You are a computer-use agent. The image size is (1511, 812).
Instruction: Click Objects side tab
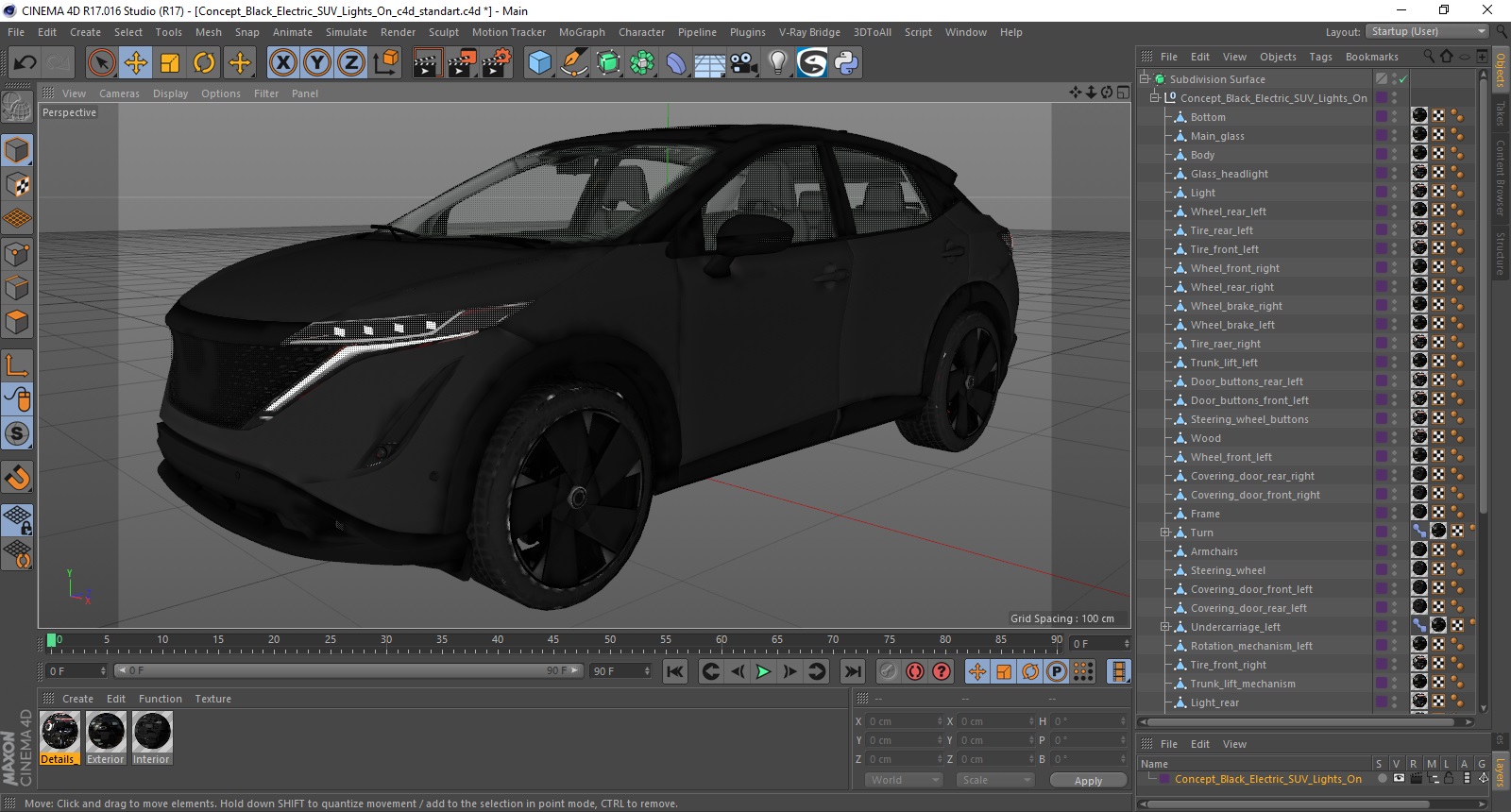click(x=1501, y=71)
